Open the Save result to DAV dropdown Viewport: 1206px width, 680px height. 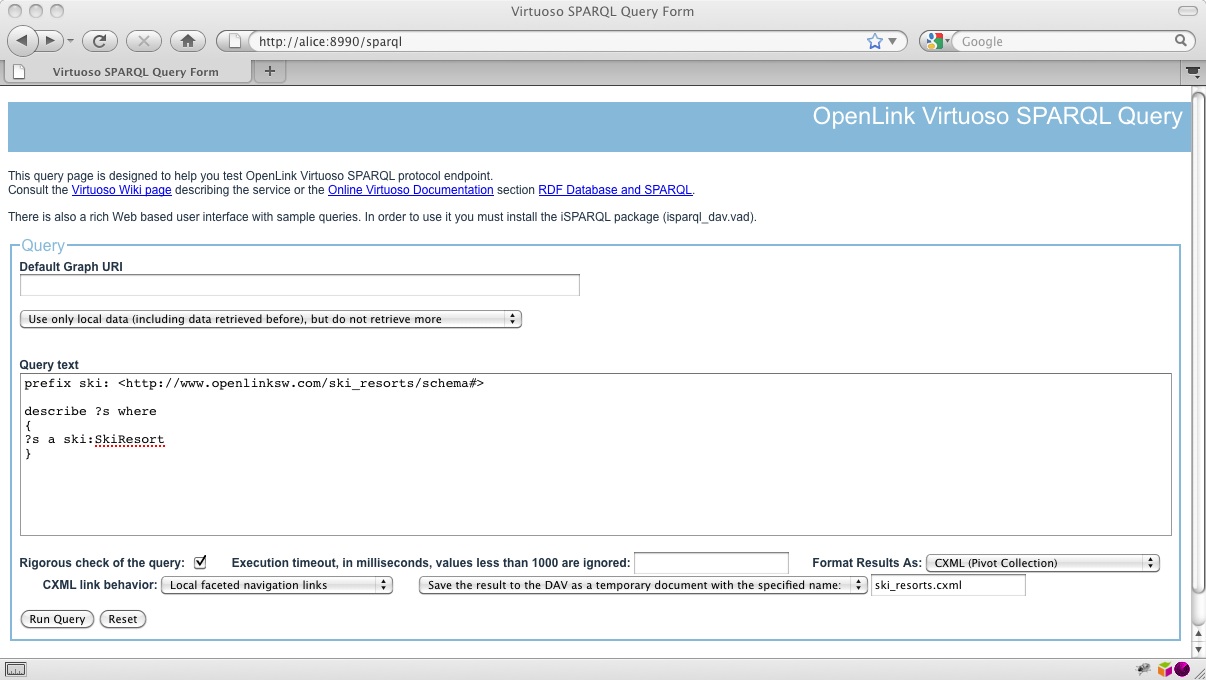[x=643, y=585]
